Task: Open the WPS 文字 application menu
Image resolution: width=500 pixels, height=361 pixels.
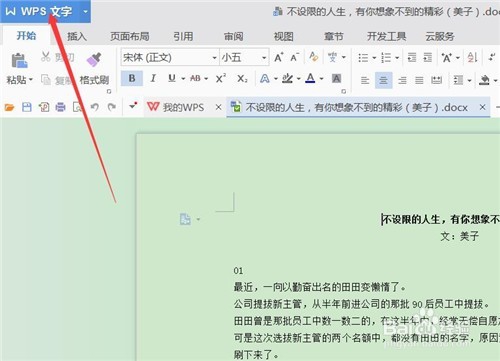Action: (39, 11)
